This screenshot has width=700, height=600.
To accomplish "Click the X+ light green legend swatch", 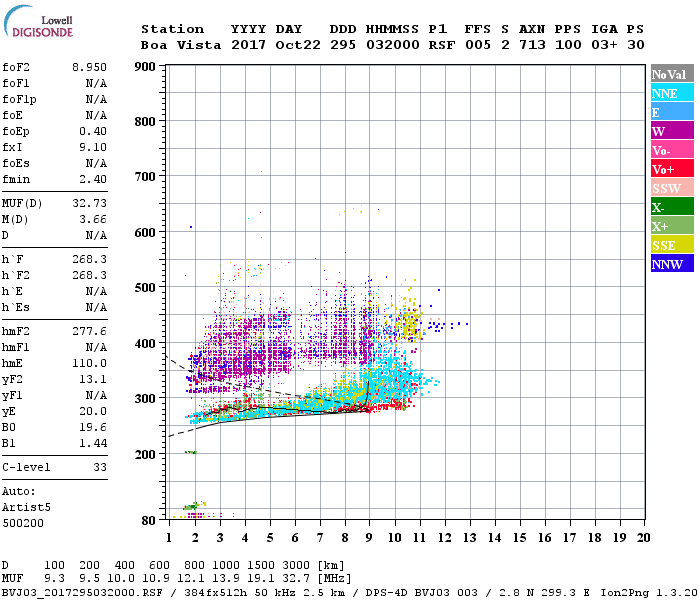I will point(671,226).
